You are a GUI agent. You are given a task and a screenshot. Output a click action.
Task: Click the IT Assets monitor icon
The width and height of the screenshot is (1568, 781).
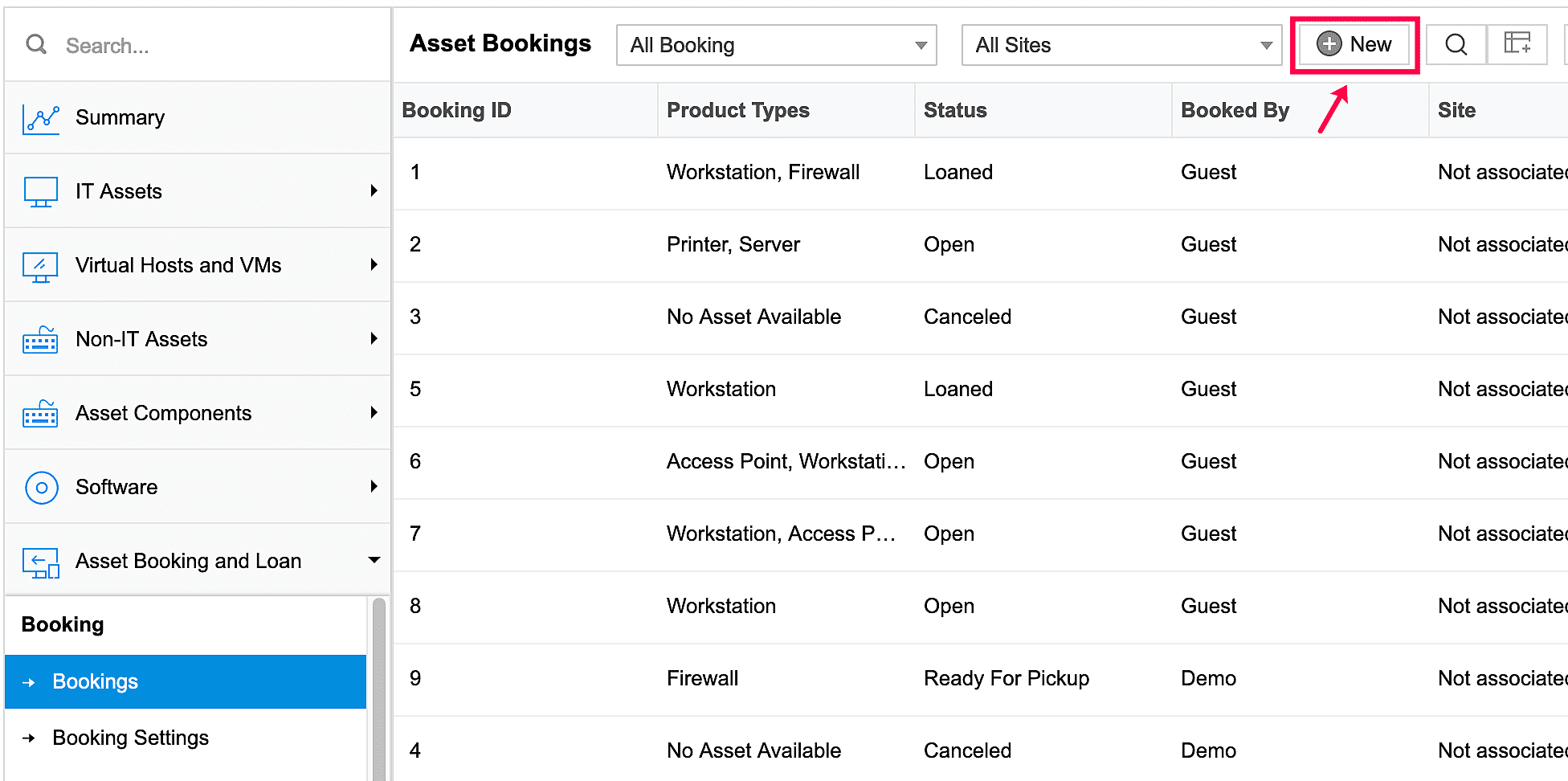pos(41,192)
